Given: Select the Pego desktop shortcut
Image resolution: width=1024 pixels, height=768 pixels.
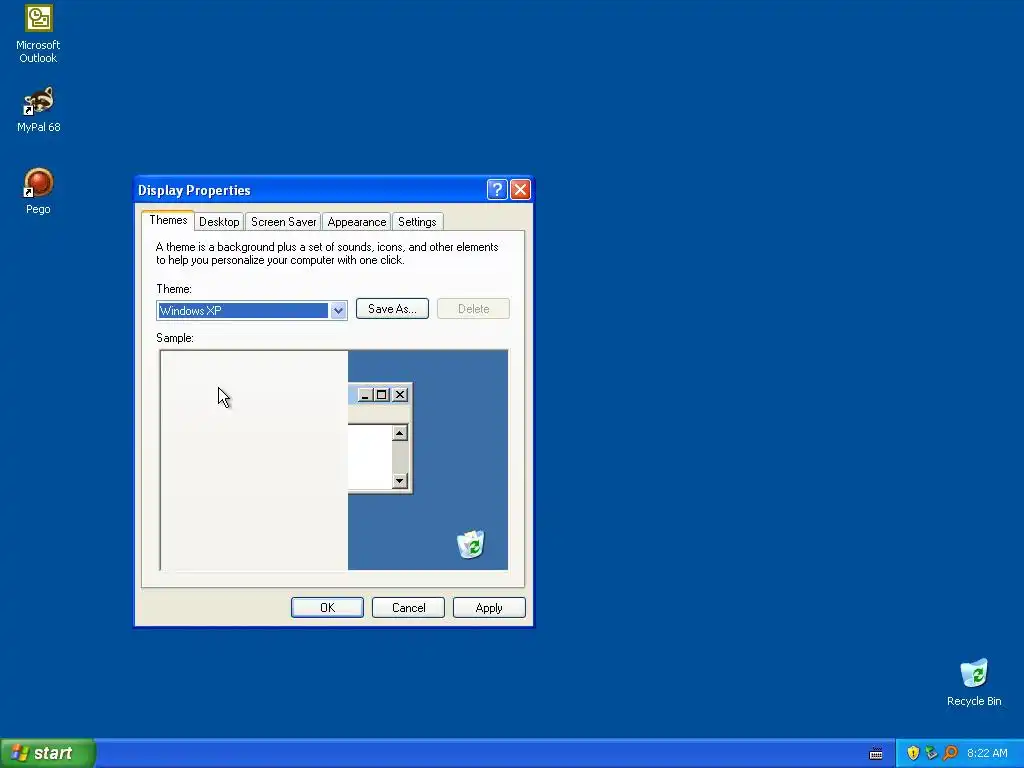Looking at the screenshot, I should click(38, 191).
